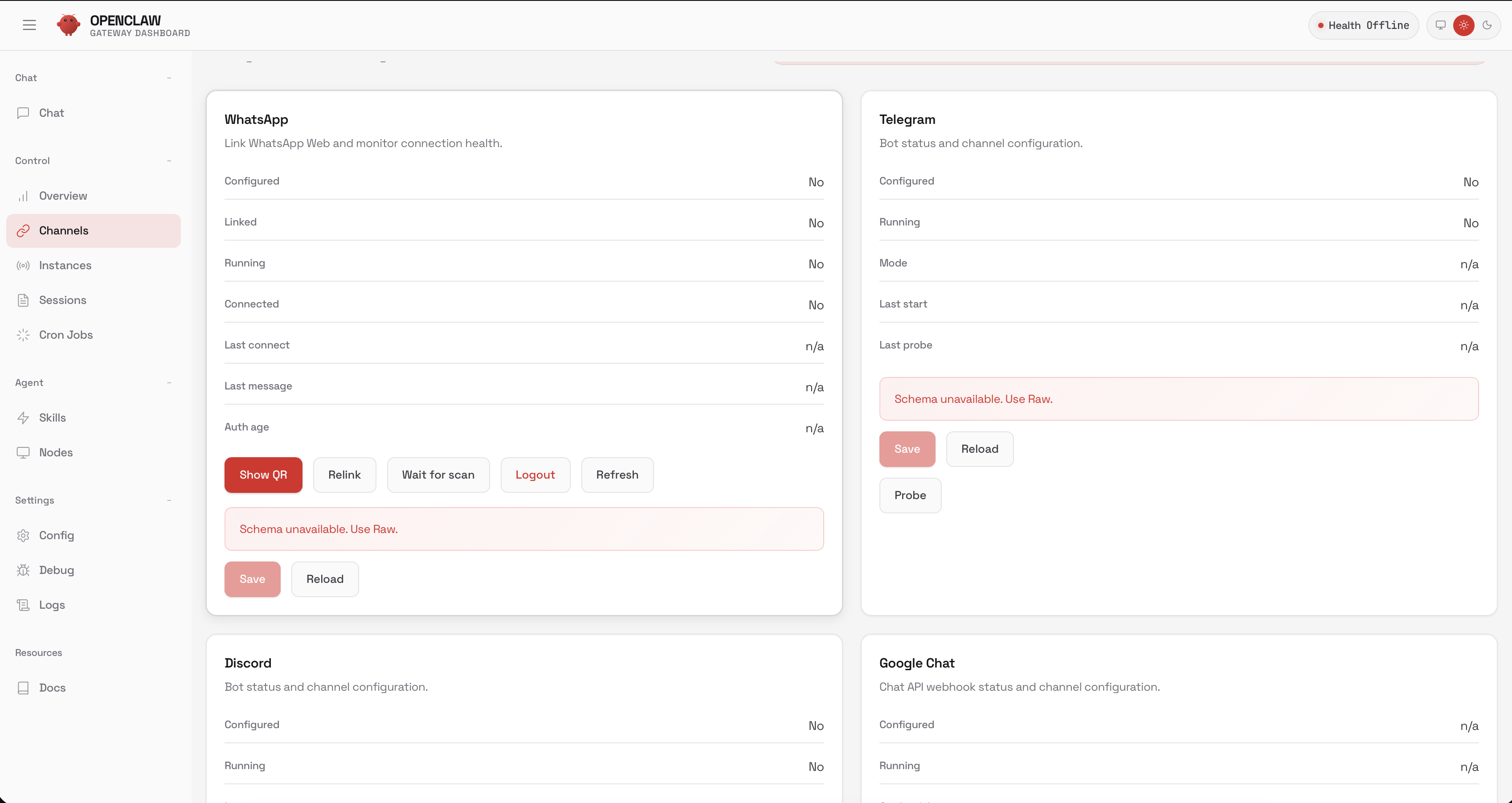1512x803 pixels.
Task: Collapse the Settings sidebar section
Action: pos(169,500)
